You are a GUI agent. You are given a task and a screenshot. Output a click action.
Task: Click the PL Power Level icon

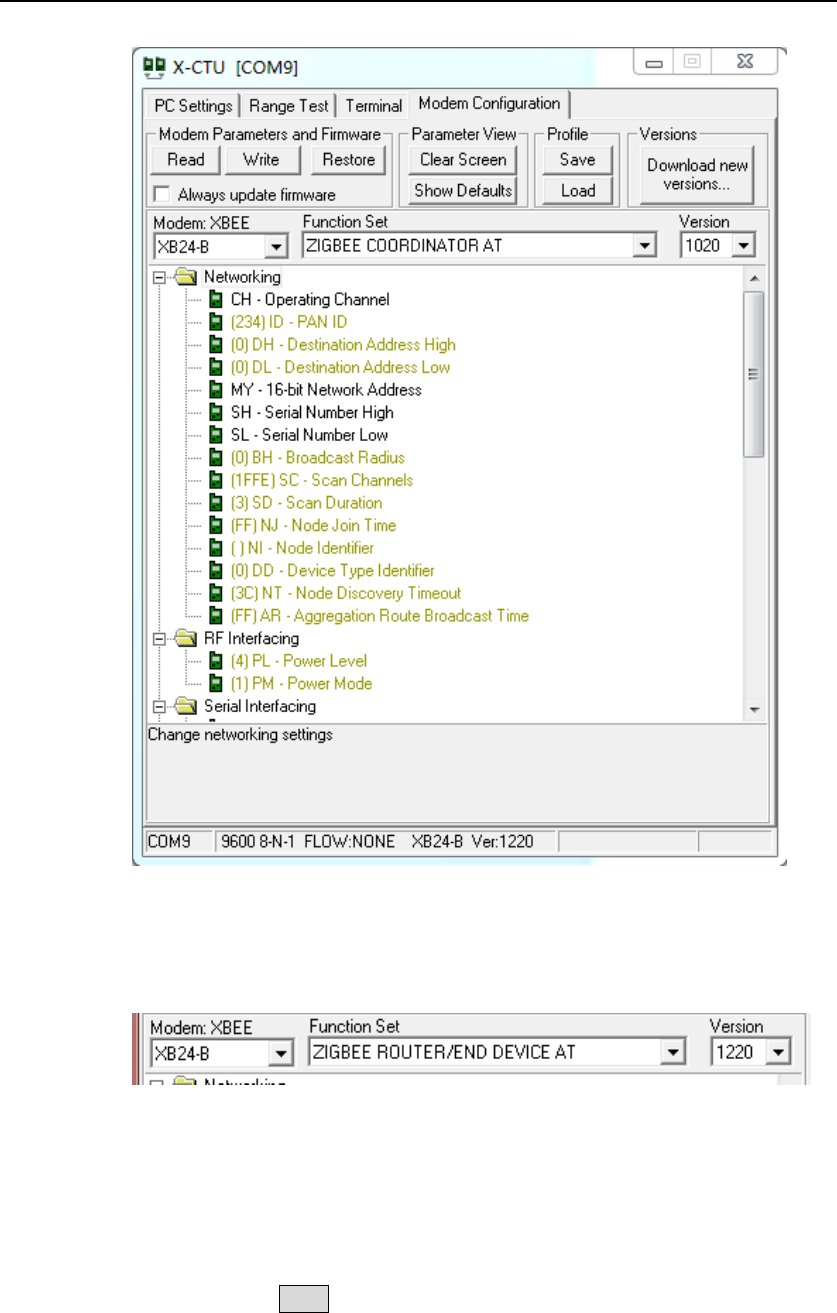(215, 661)
